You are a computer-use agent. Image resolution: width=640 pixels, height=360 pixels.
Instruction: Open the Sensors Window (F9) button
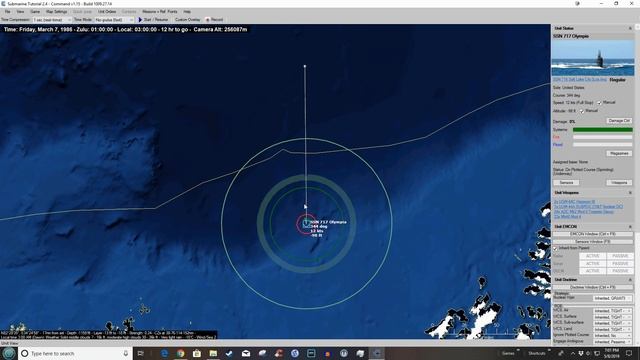pyautogui.click(x=593, y=242)
